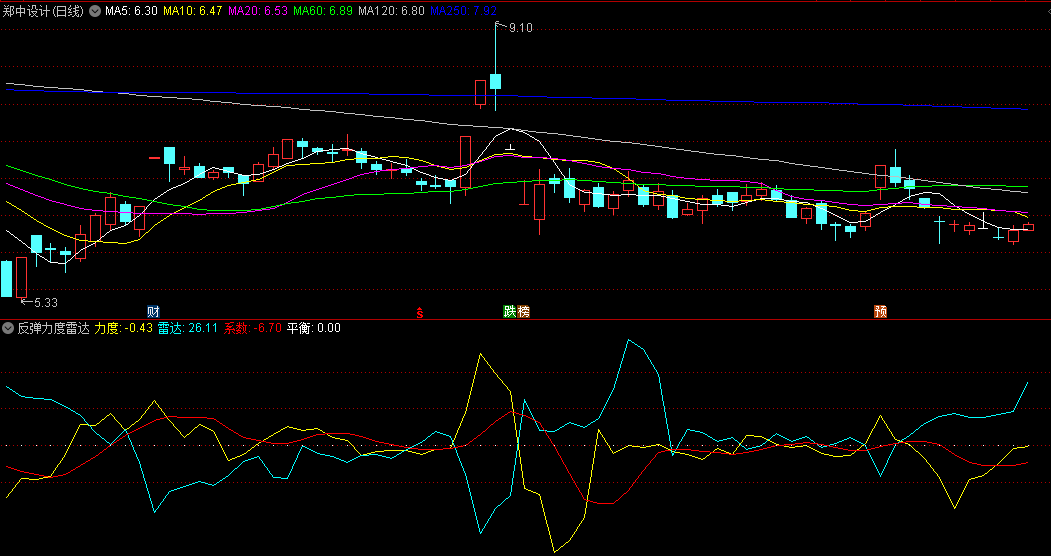Select the MA120: 6.80 label
1051x556 pixels.
[x=391, y=11]
